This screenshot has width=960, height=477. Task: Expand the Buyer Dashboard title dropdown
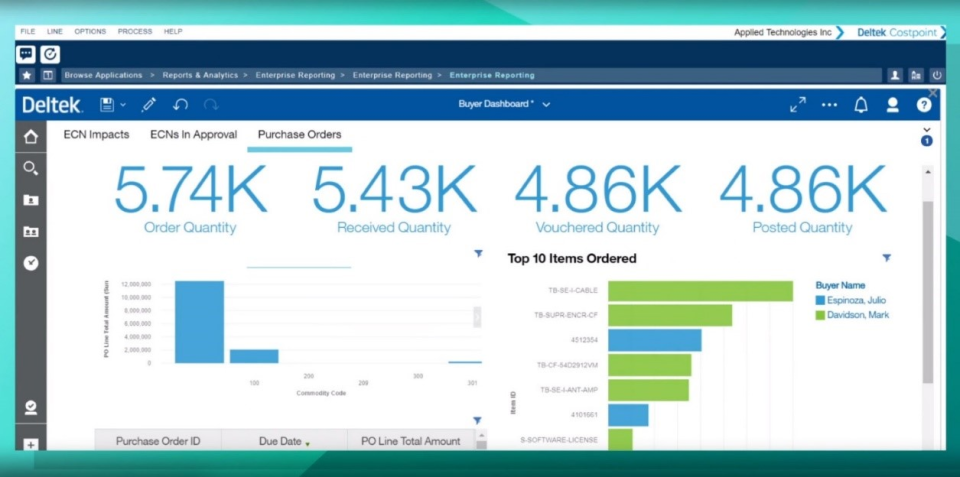[546, 105]
